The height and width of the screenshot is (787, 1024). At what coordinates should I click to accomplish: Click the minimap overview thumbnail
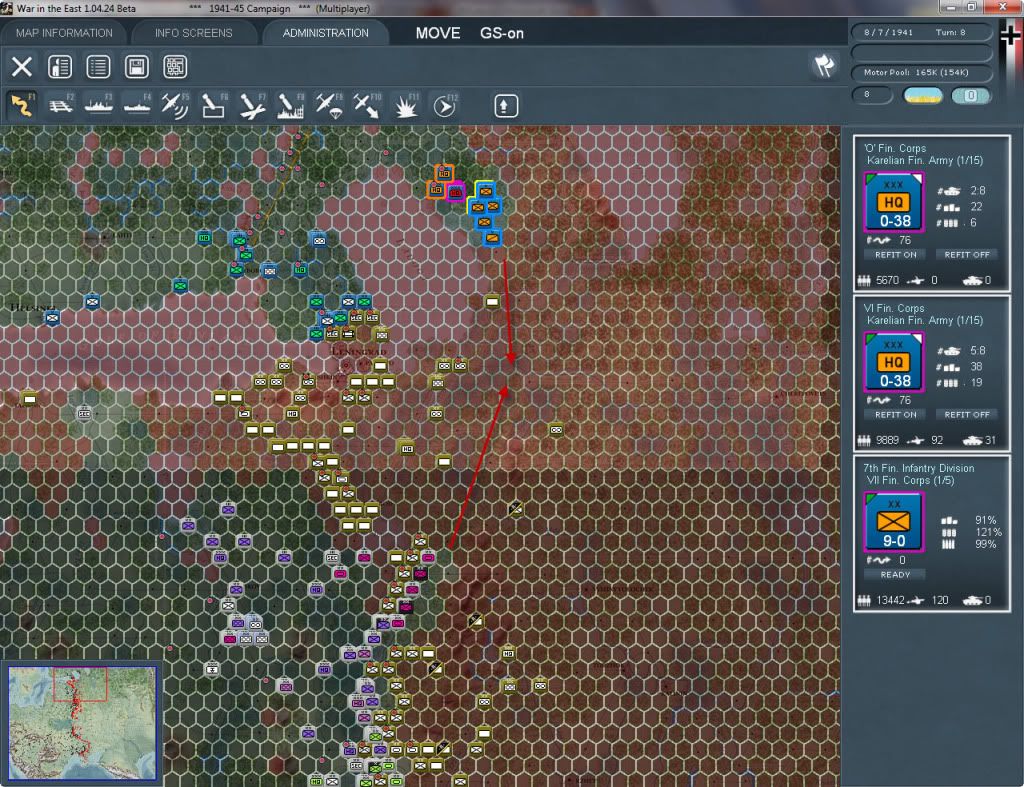point(82,722)
